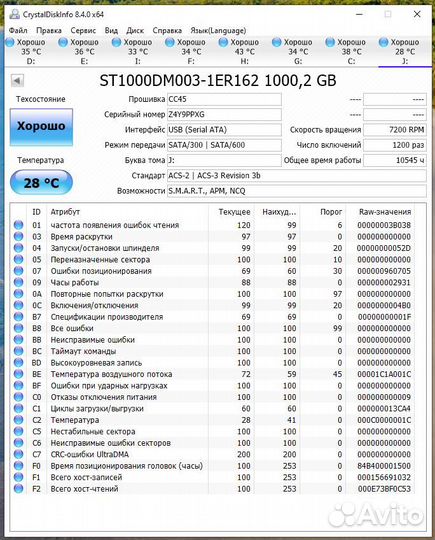Select disk J: status tab

(x=405, y=52)
